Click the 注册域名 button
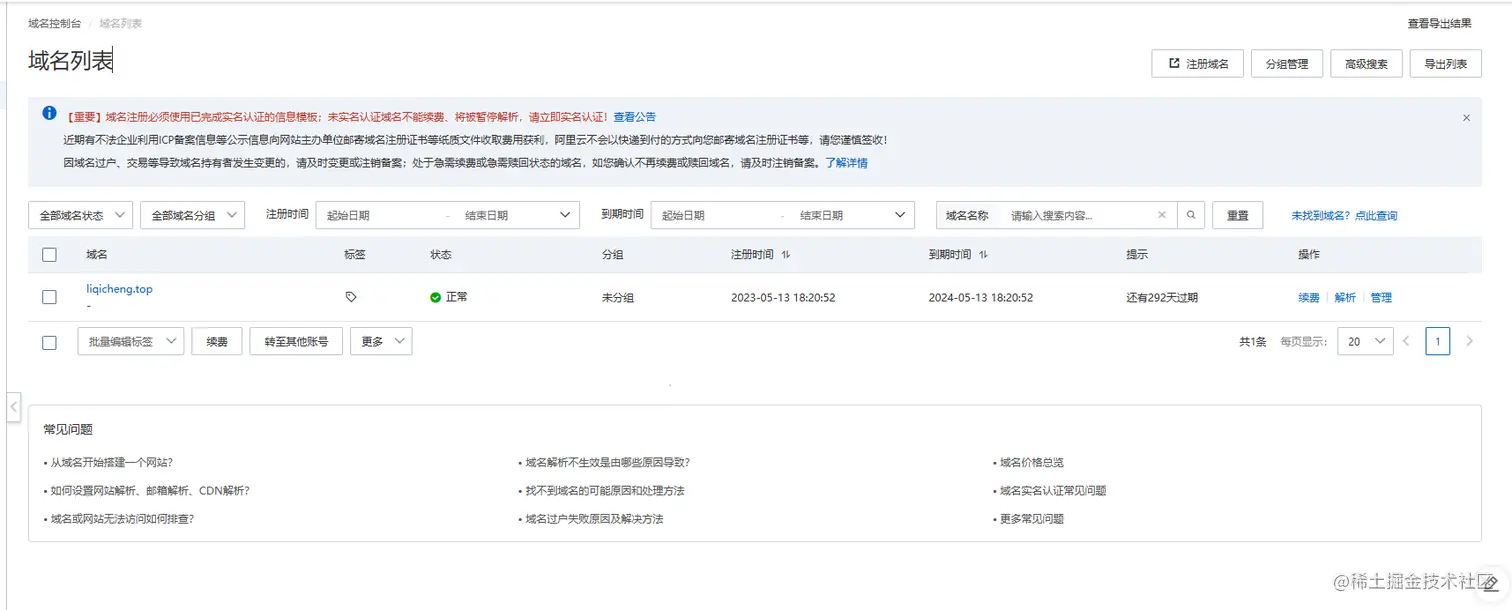Viewport: 1512px width, 610px height. pyautogui.click(x=1198, y=64)
